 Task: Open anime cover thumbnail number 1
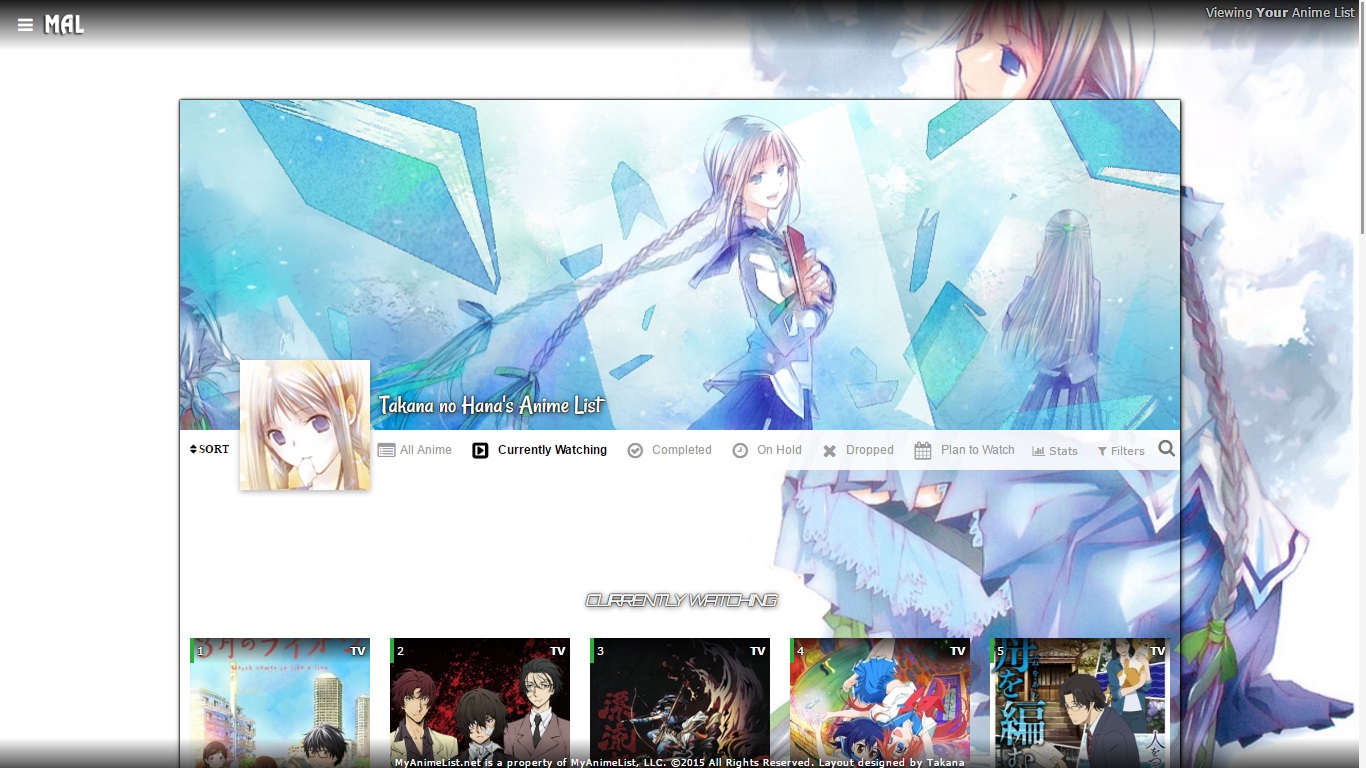(280, 703)
